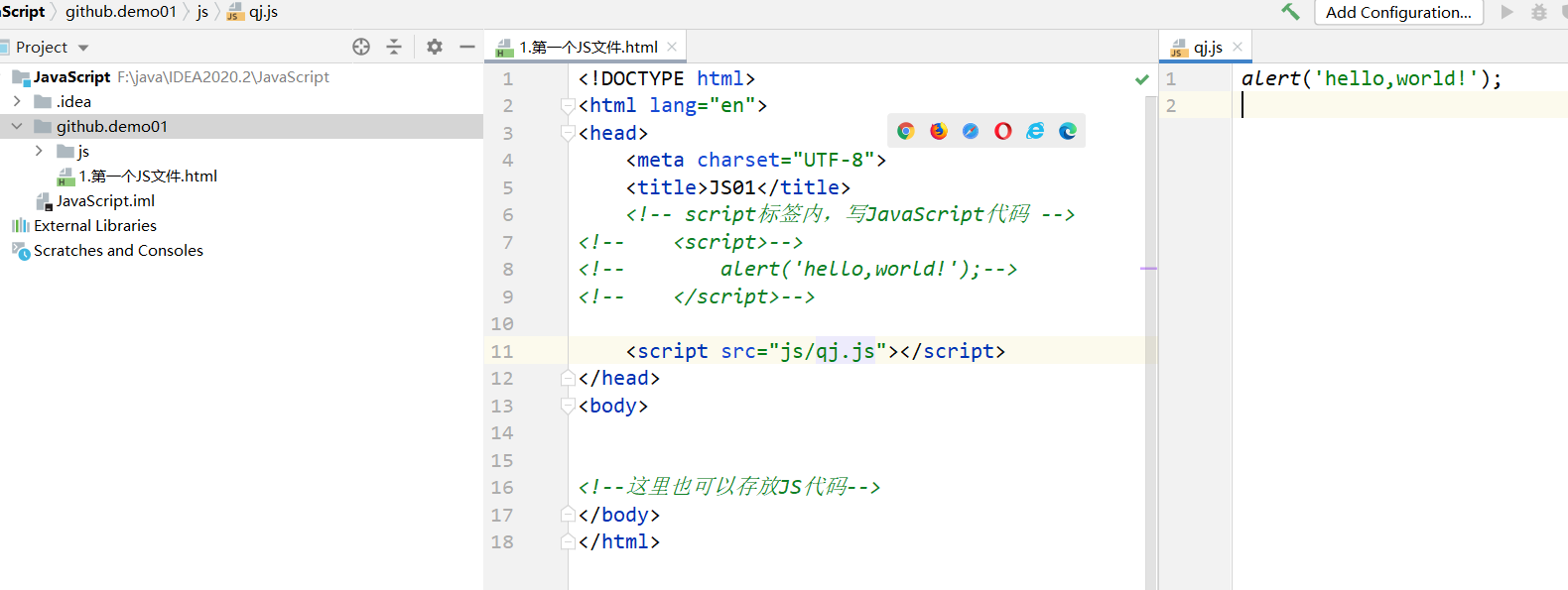Open Project panel settings gear
This screenshot has height=590, width=1568.
(x=435, y=47)
